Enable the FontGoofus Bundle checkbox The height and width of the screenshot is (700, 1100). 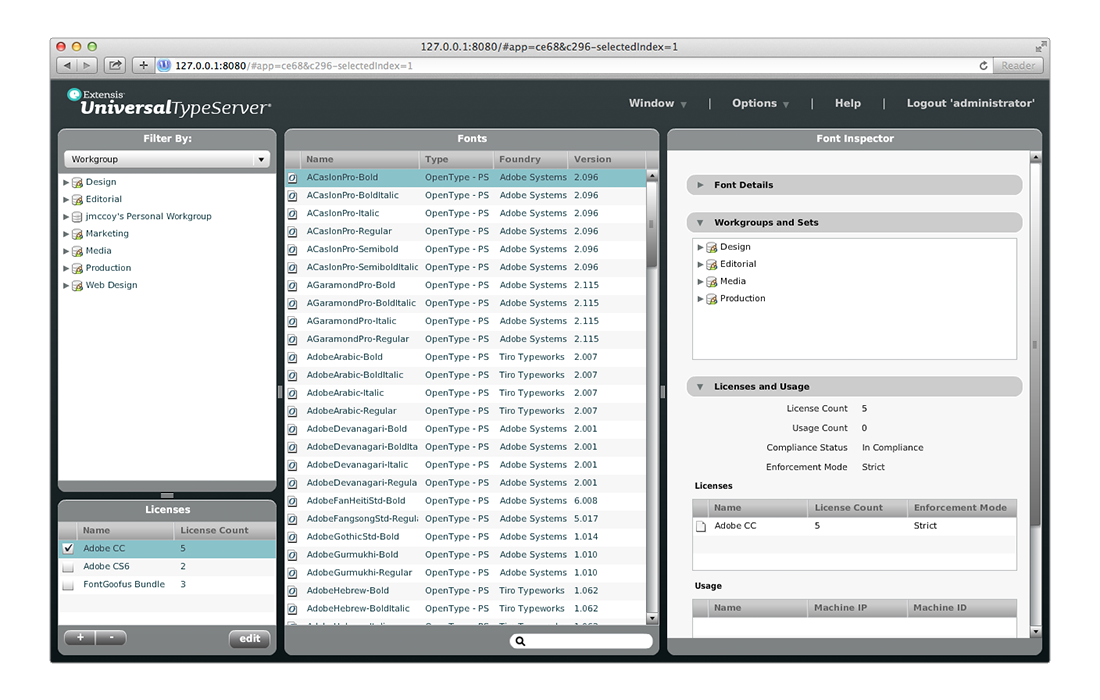tap(68, 585)
